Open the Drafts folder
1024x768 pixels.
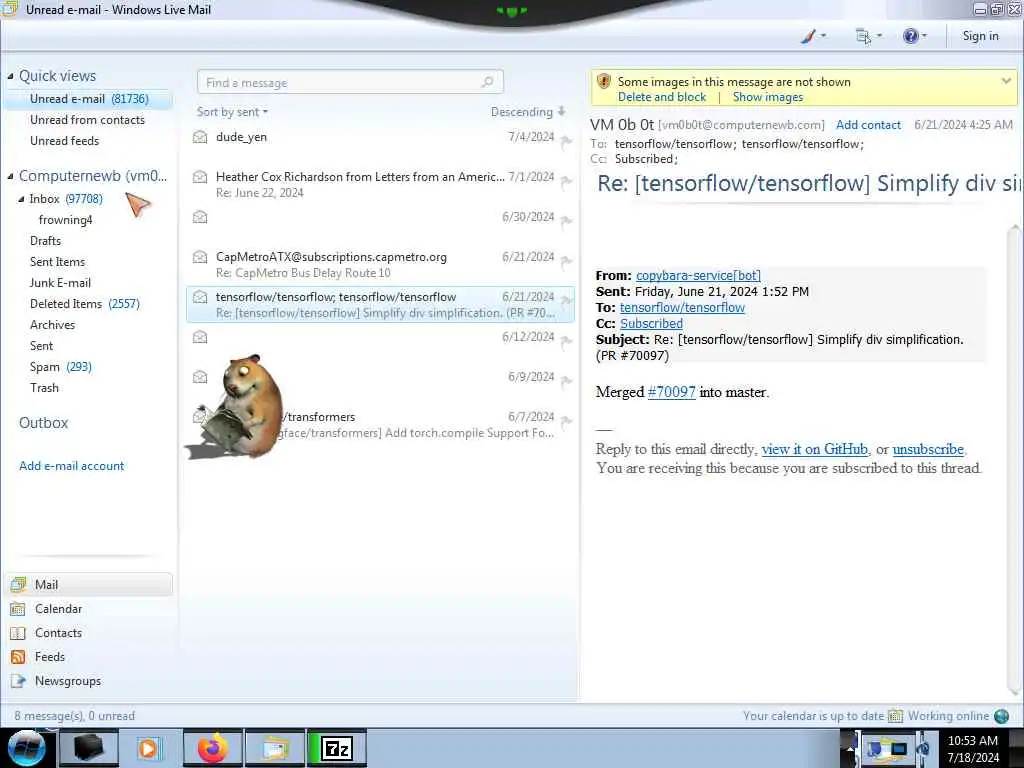click(x=45, y=241)
